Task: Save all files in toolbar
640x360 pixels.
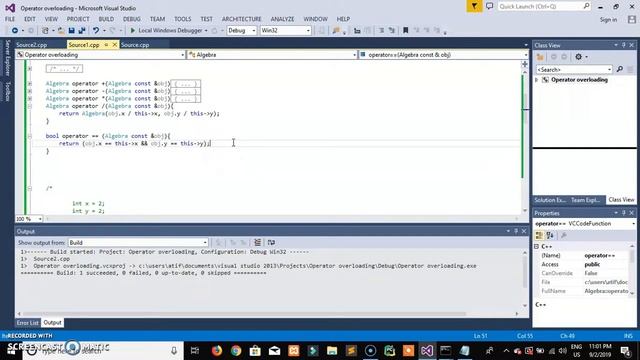Action: click(82, 30)
